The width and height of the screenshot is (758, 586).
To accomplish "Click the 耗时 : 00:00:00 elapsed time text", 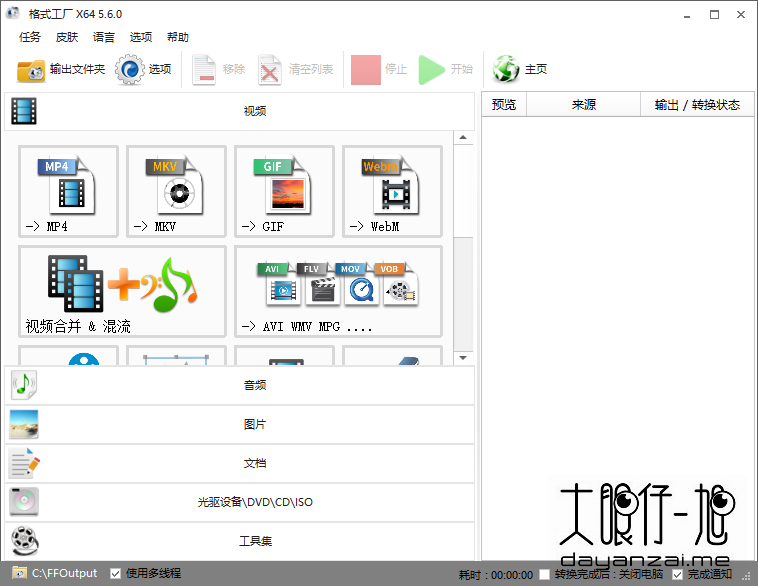I will (496, 575).
